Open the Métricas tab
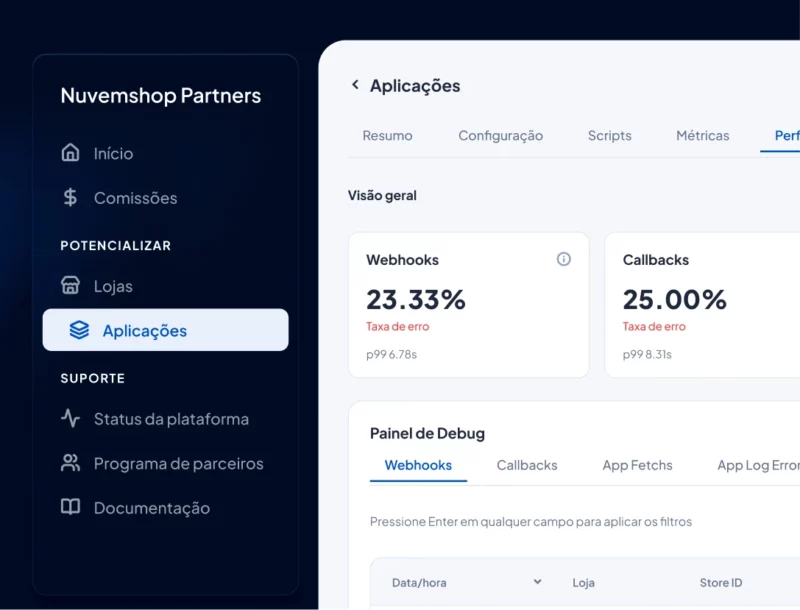Image resolution: width=800 pixels, height=610 pixels. [702, 136]
